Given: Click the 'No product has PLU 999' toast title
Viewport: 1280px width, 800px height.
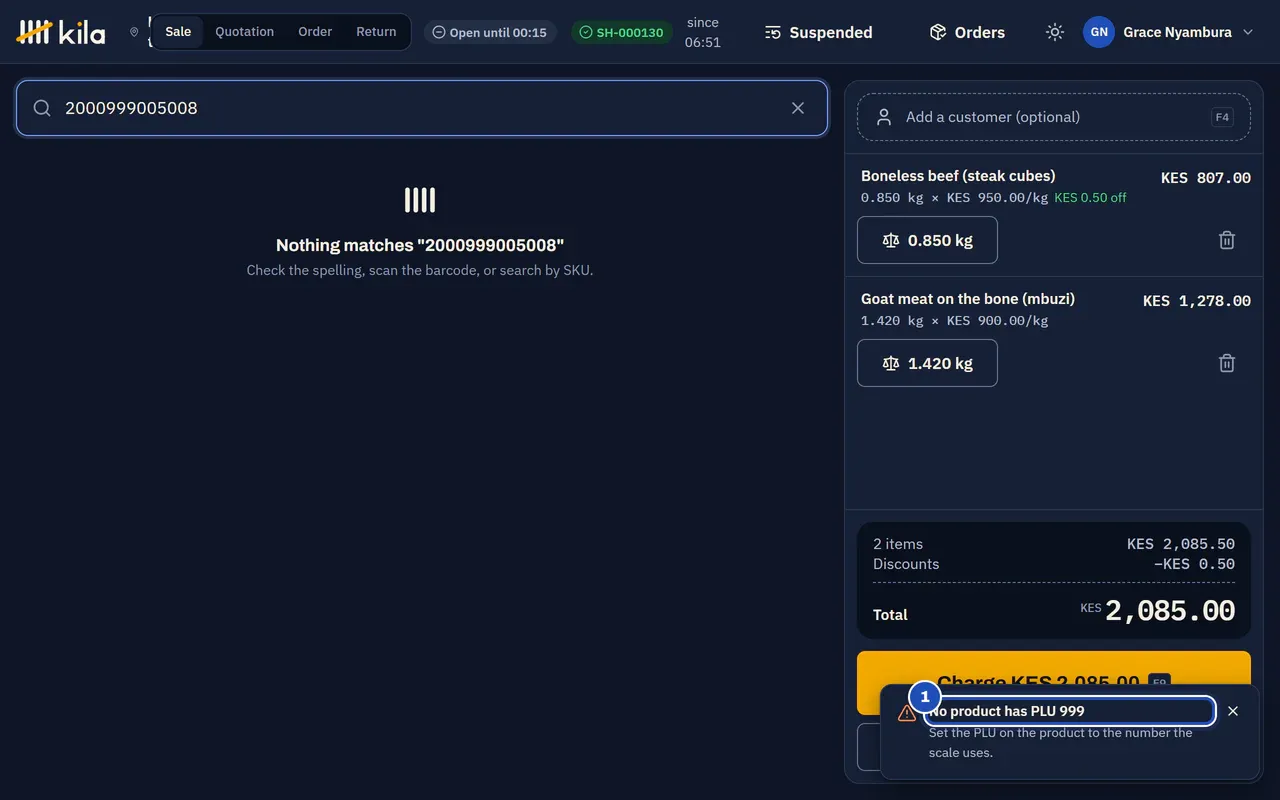Looking at the screenshot, I should (1007, 711).
